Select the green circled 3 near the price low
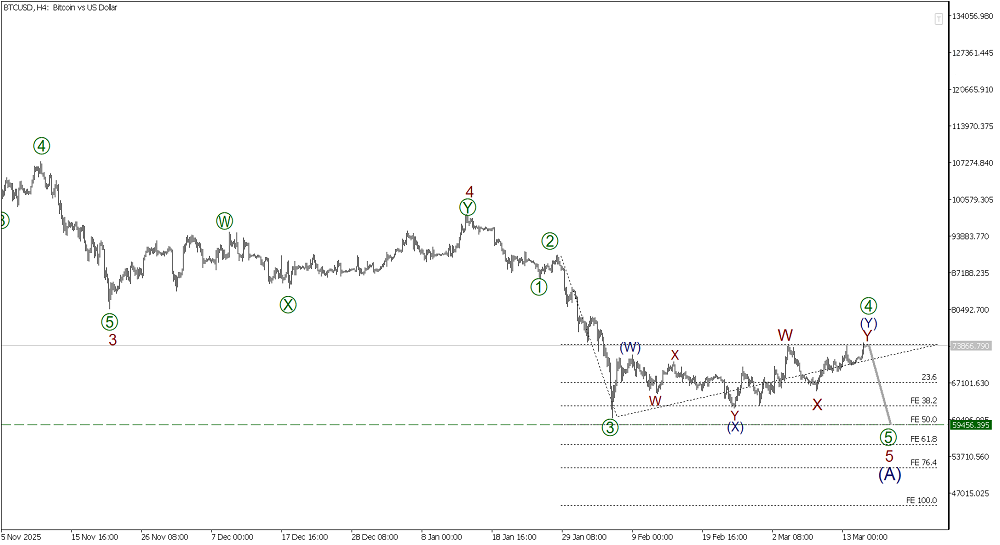The width and height of the screenshot is (1000, 545). (610, 428)
